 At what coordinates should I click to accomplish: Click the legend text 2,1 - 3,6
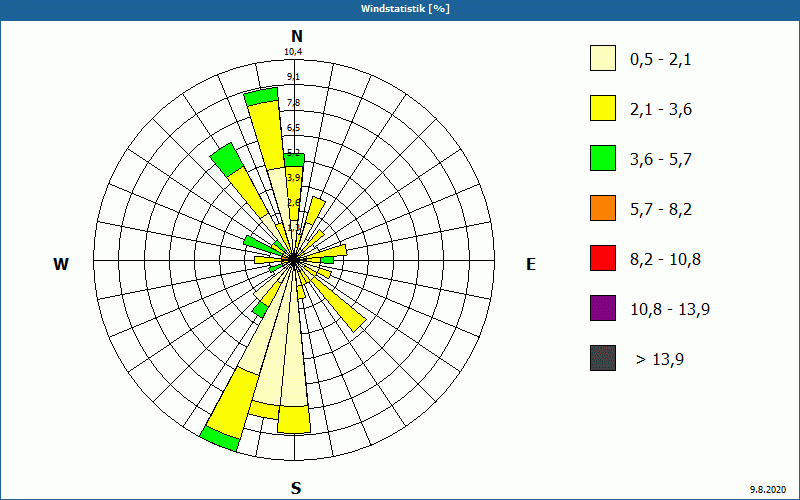[x=661, y=110]
